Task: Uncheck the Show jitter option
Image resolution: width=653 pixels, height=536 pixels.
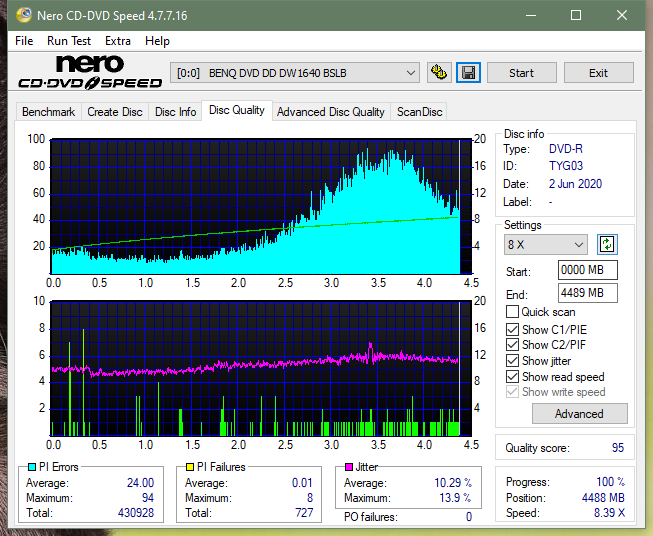Action: pyautogui.click(x=512, y=361)
